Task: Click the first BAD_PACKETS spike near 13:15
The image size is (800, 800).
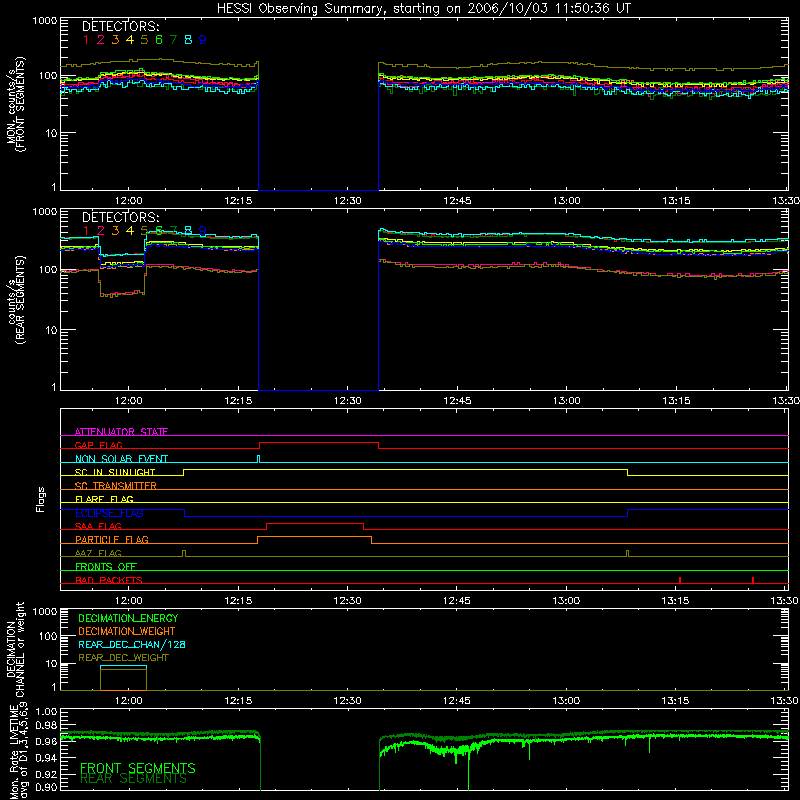Action: pos(680,580)
